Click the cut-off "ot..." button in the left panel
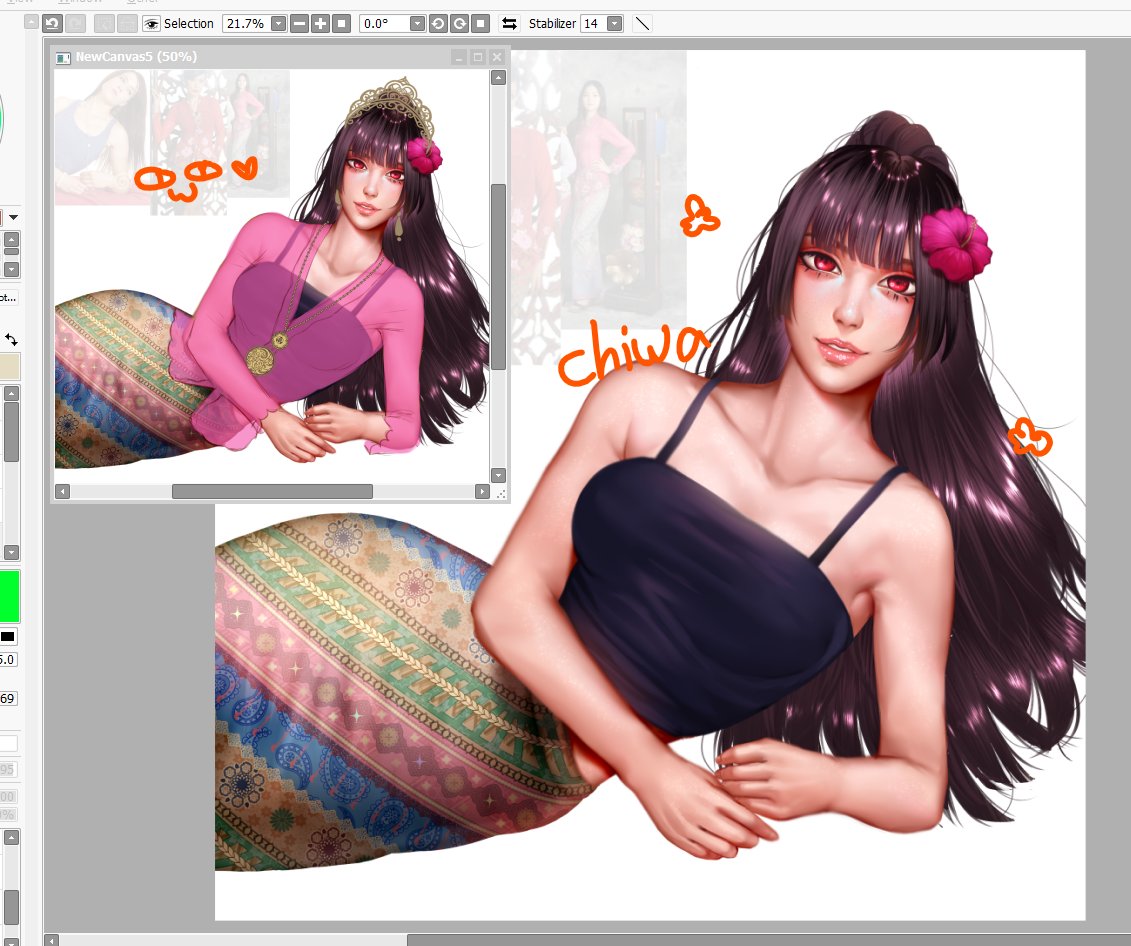Image resolution: width=1131 pixels, height=946 pixels. (9, 297)
